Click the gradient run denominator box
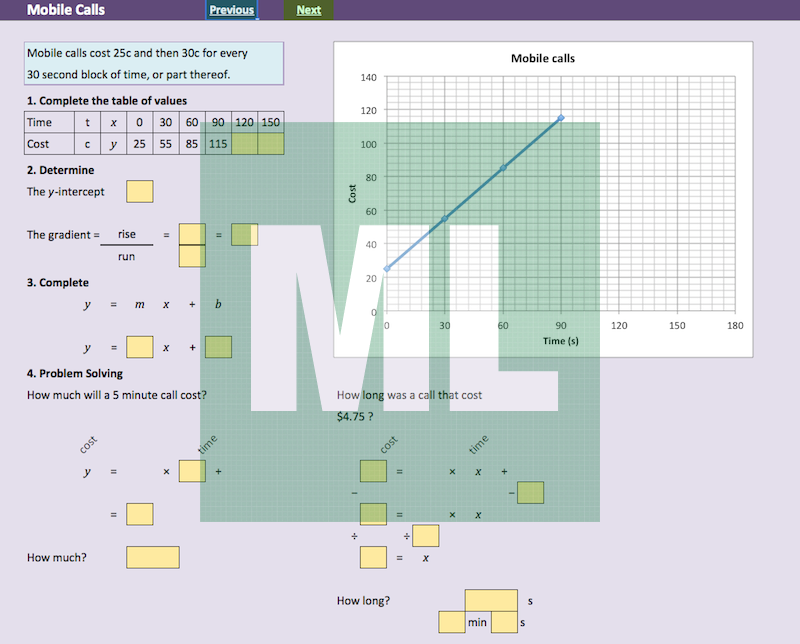Viewport: 800px width, 644px height. point(192,257)
